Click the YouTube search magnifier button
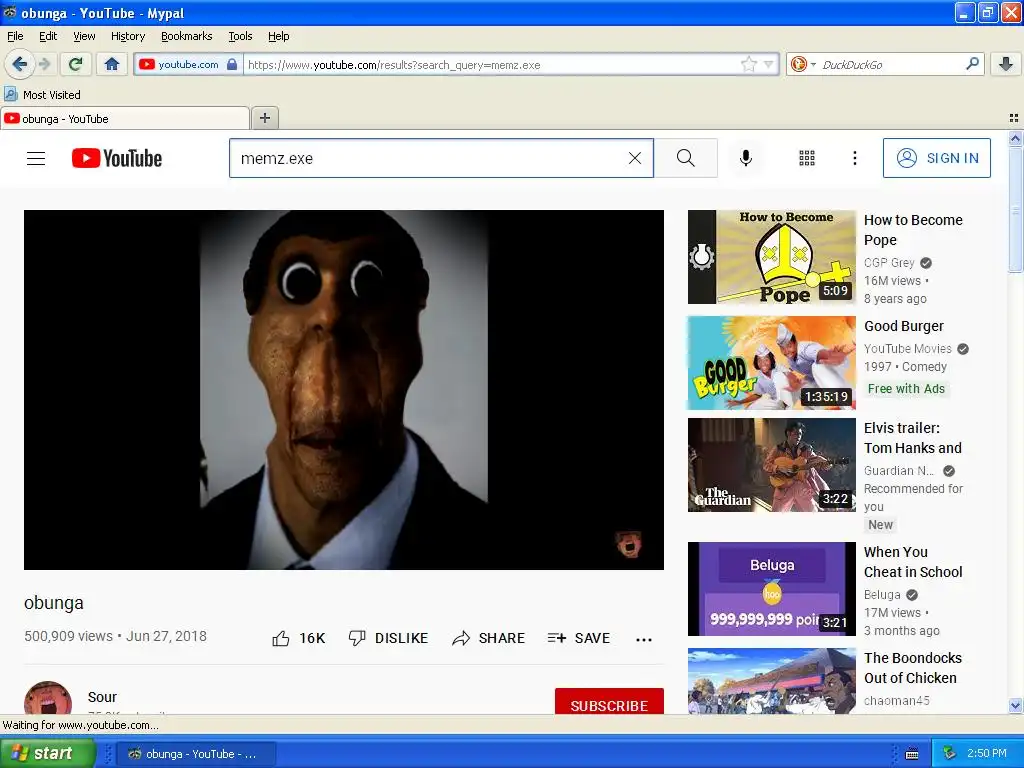The height and width of the screenshot is (768, 1024). click(x=686, y=158)
